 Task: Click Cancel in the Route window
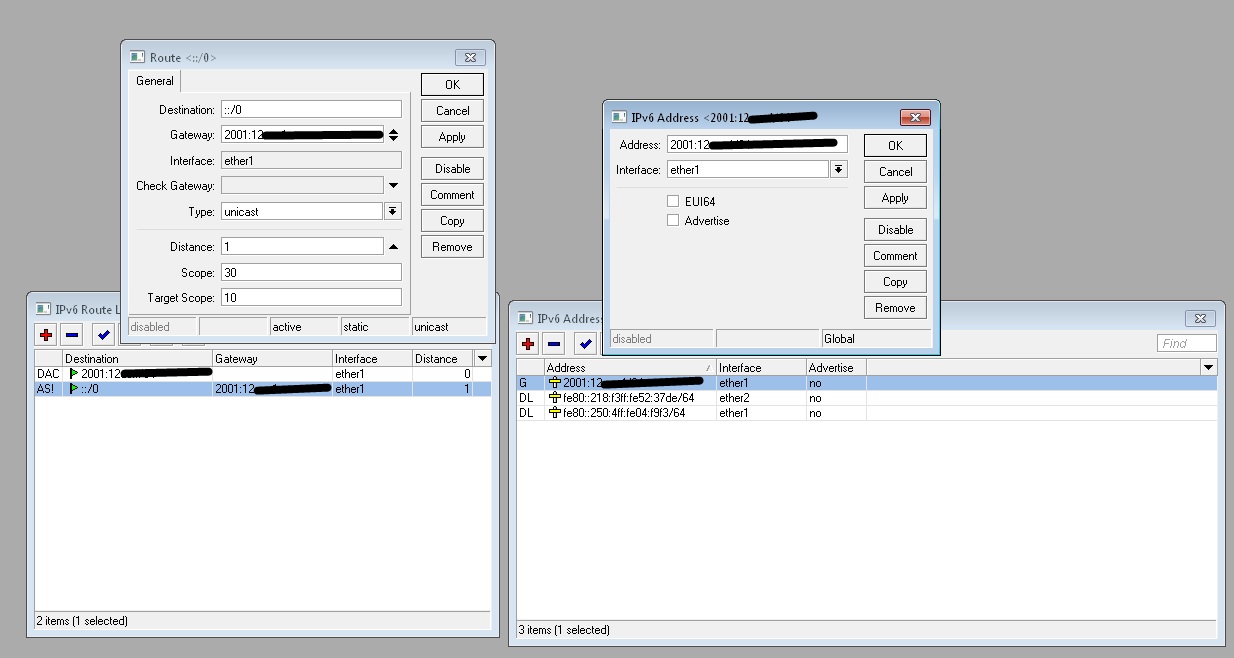pyautogui.click(x=453, y=111)
